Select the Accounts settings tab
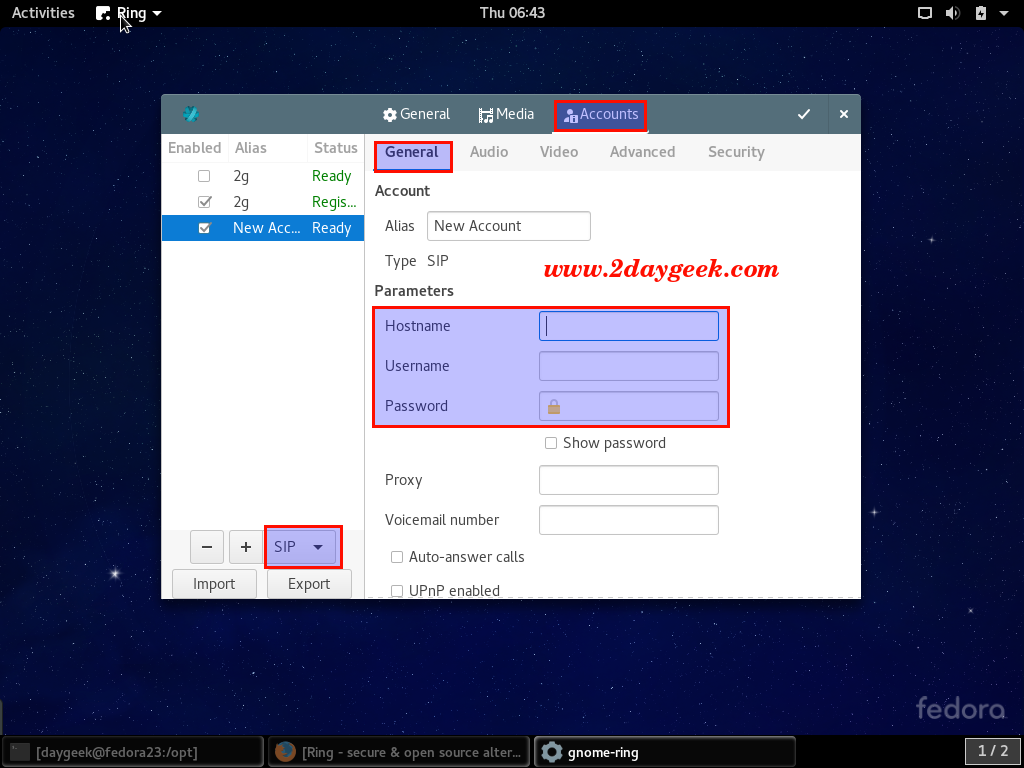This screenshot has width=1024, height=768. 601,115
